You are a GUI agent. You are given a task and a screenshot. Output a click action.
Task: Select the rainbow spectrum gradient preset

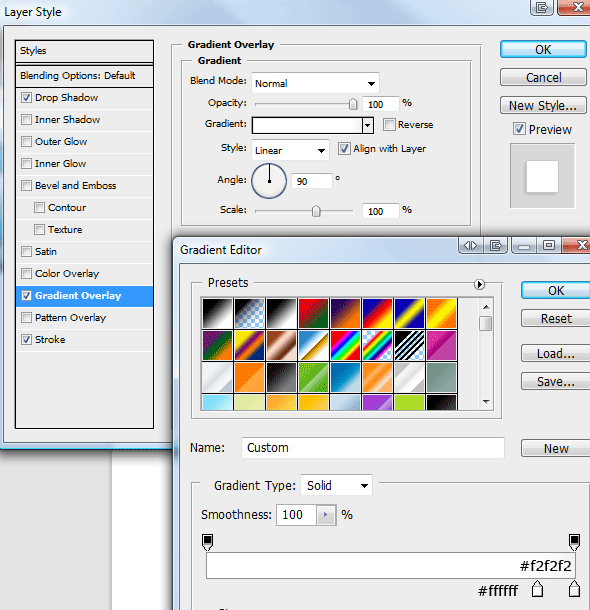pyautogui.click(x=345, y=345)
